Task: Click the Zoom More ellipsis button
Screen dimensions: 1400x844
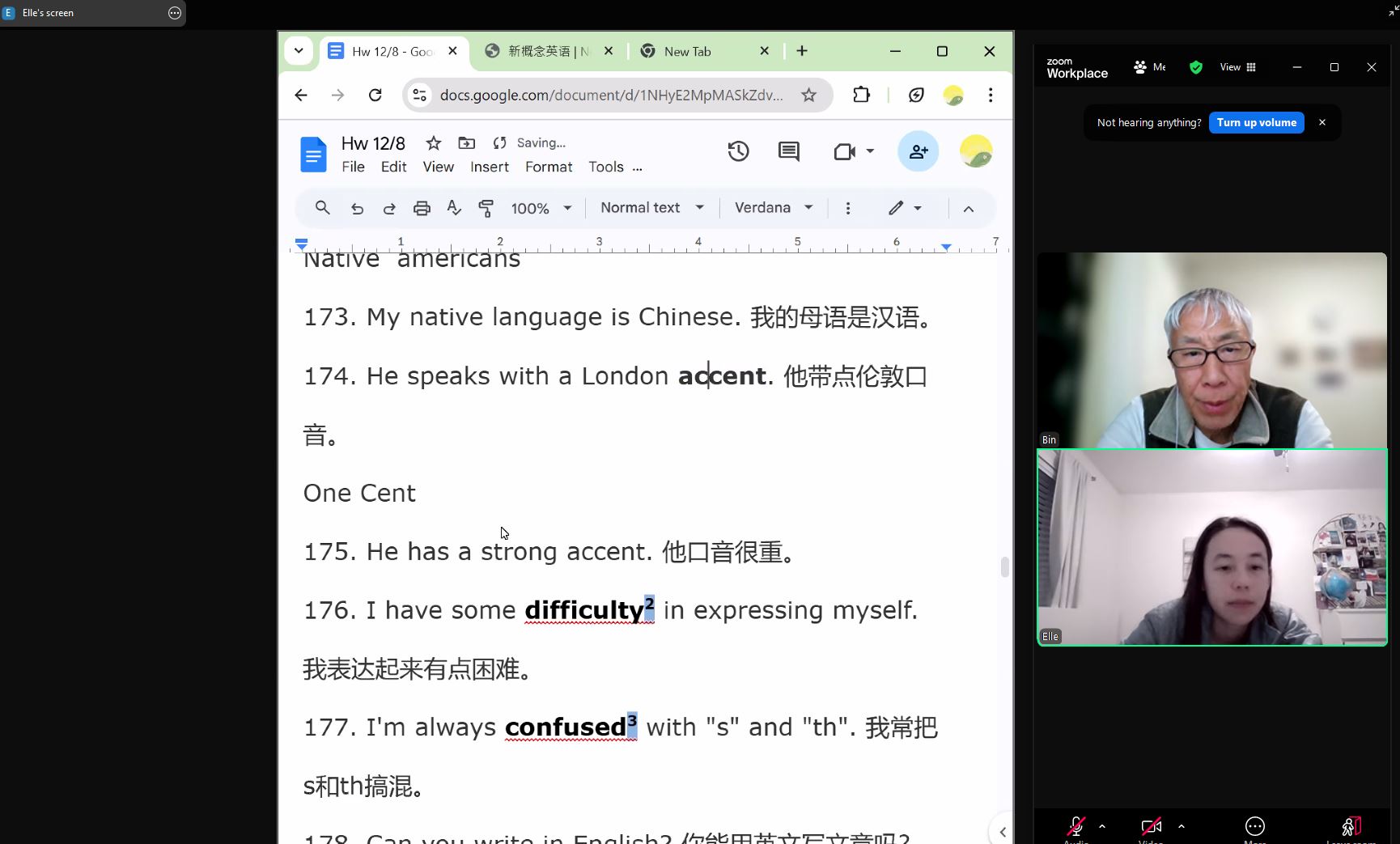Action: click(1254, 826)
